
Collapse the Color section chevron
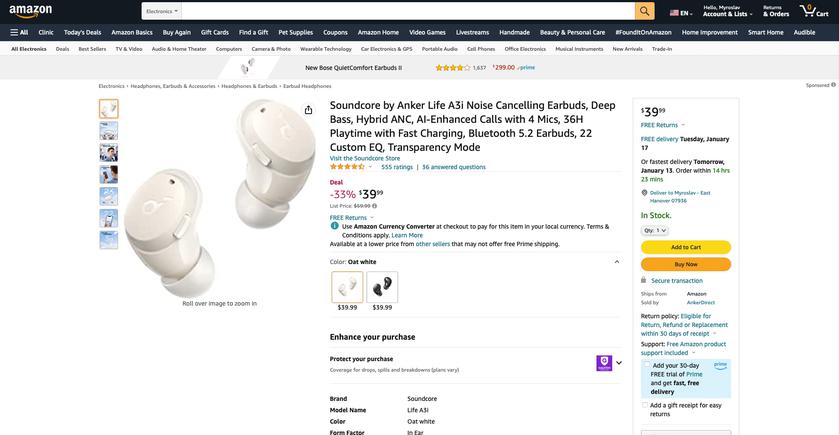pos(617,262)
